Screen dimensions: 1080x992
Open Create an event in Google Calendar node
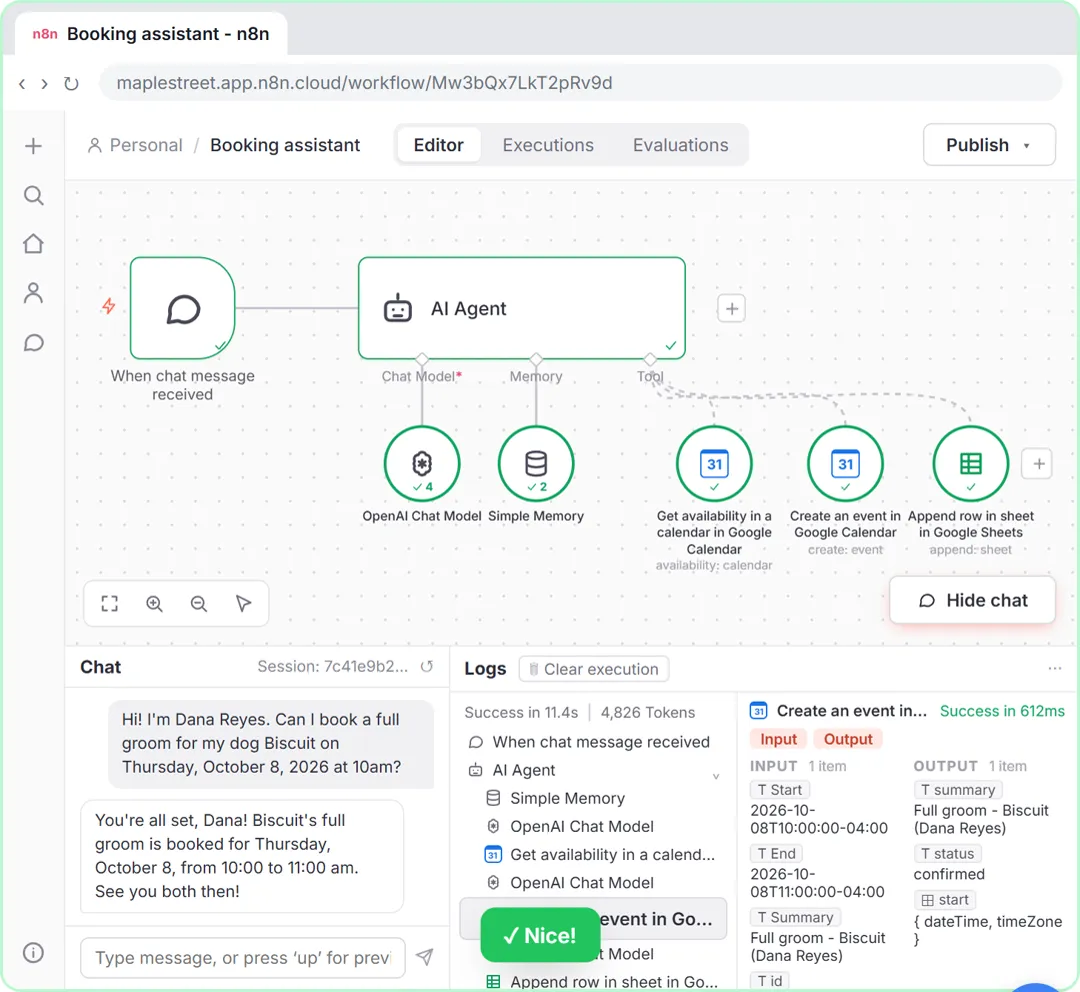click(x=845, y=464)
